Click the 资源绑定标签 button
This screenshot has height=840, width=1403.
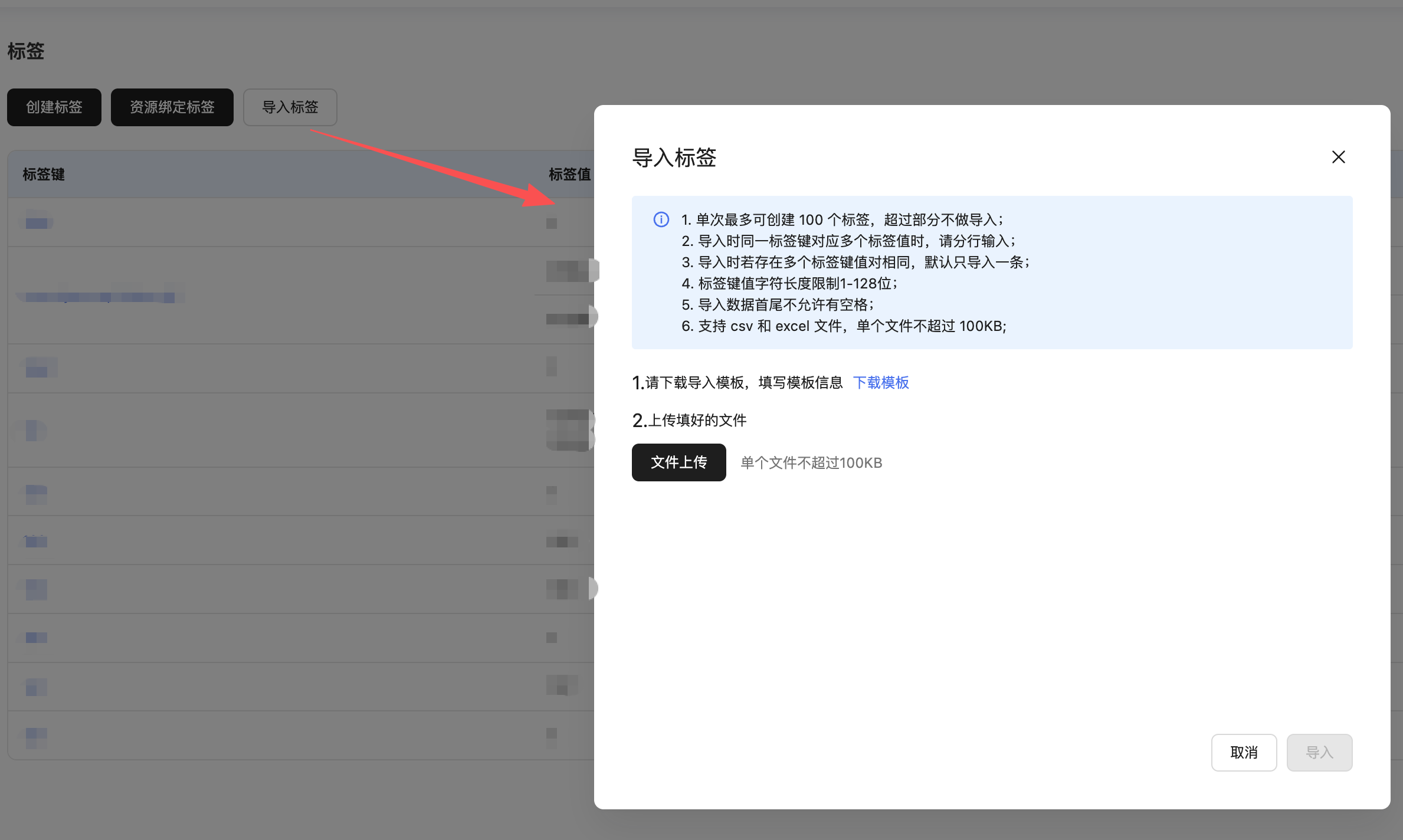172,107
